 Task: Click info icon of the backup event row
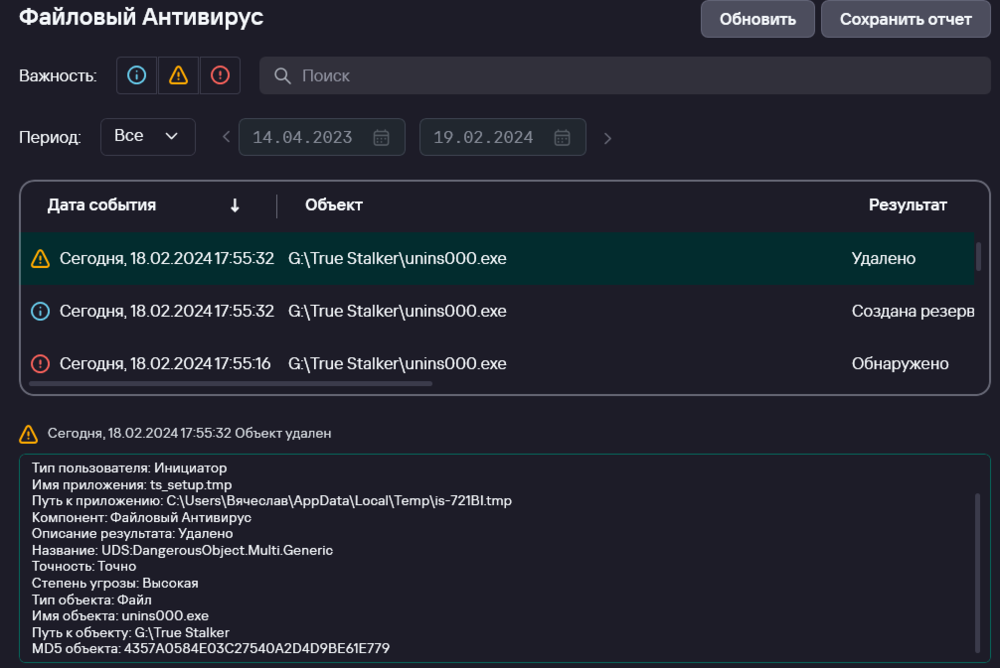(40, 312)
